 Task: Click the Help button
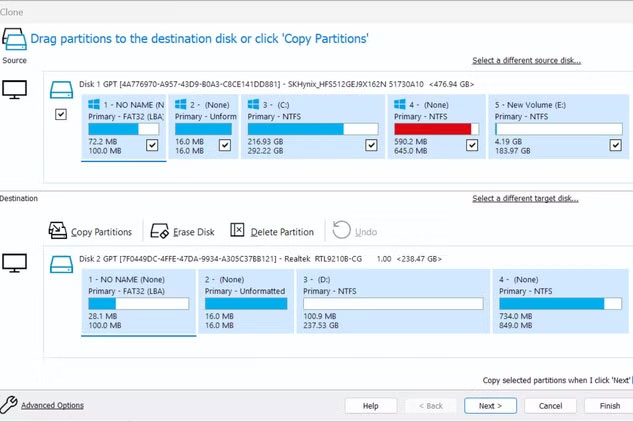[370, 406]
